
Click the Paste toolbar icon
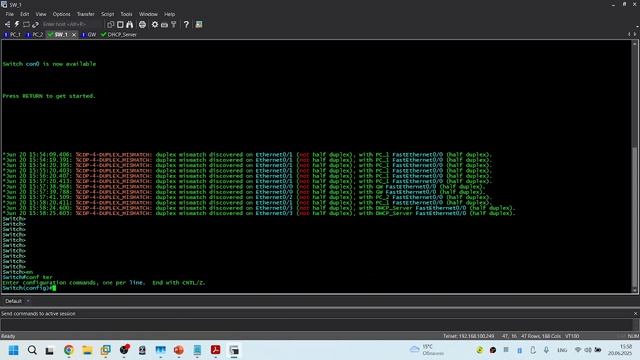[x=120, y=24]
